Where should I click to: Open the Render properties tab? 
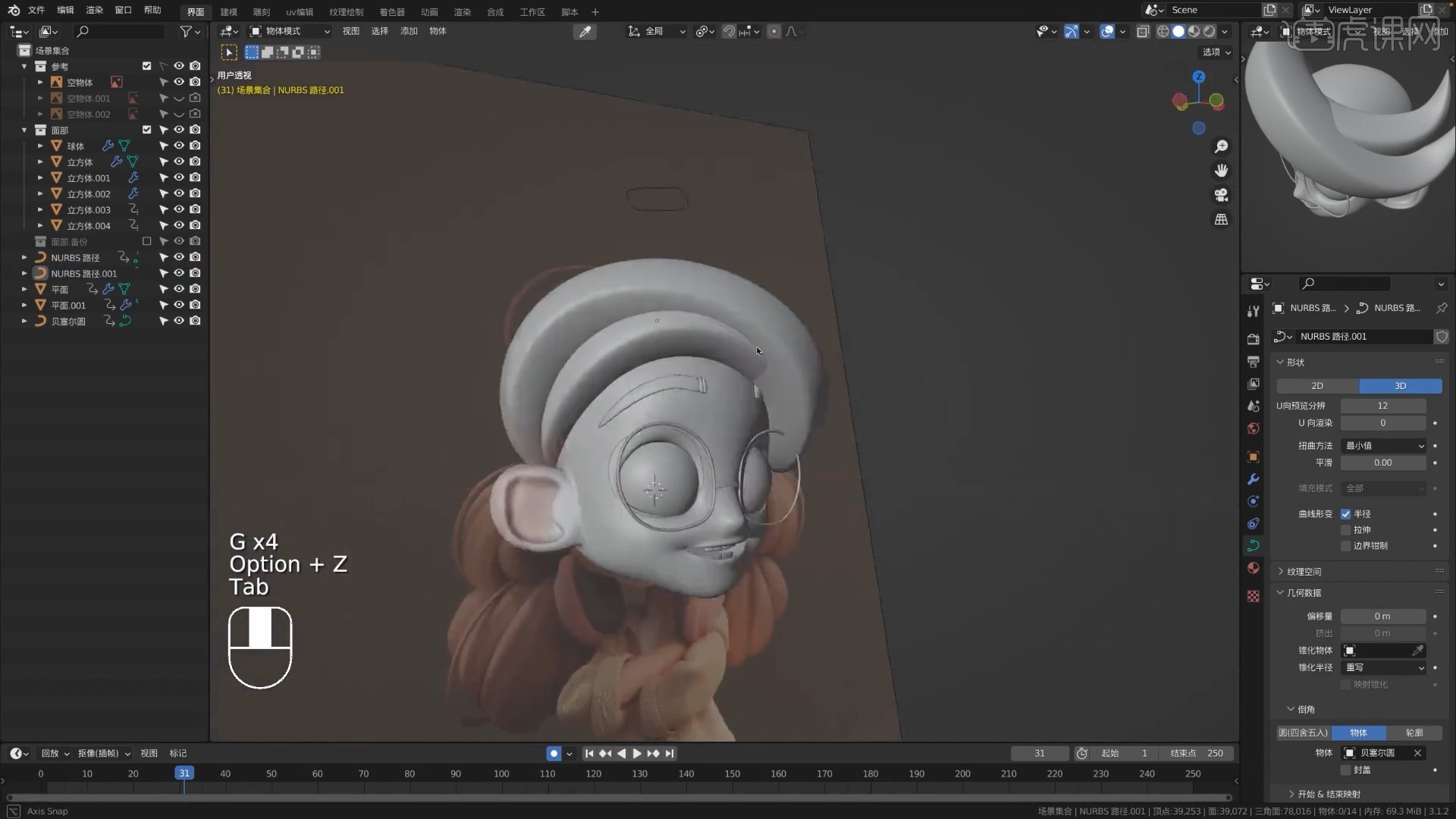pyautogui.click(x=1254, y=339)
